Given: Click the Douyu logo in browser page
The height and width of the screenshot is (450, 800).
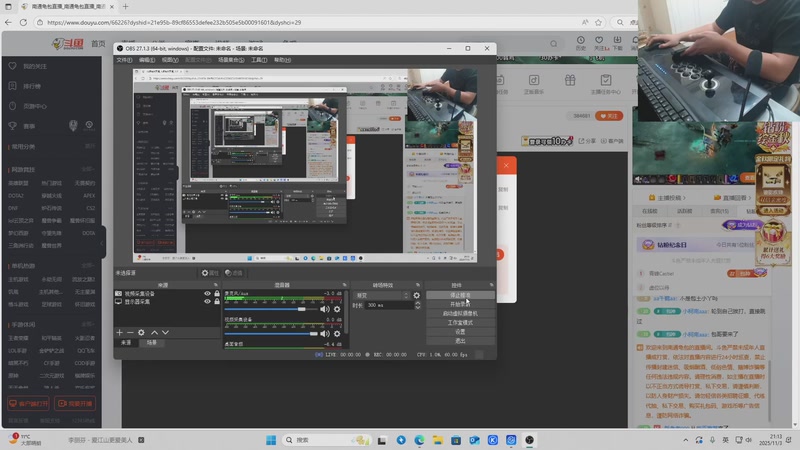Looking at the screenshot, I should coord(67,44).
